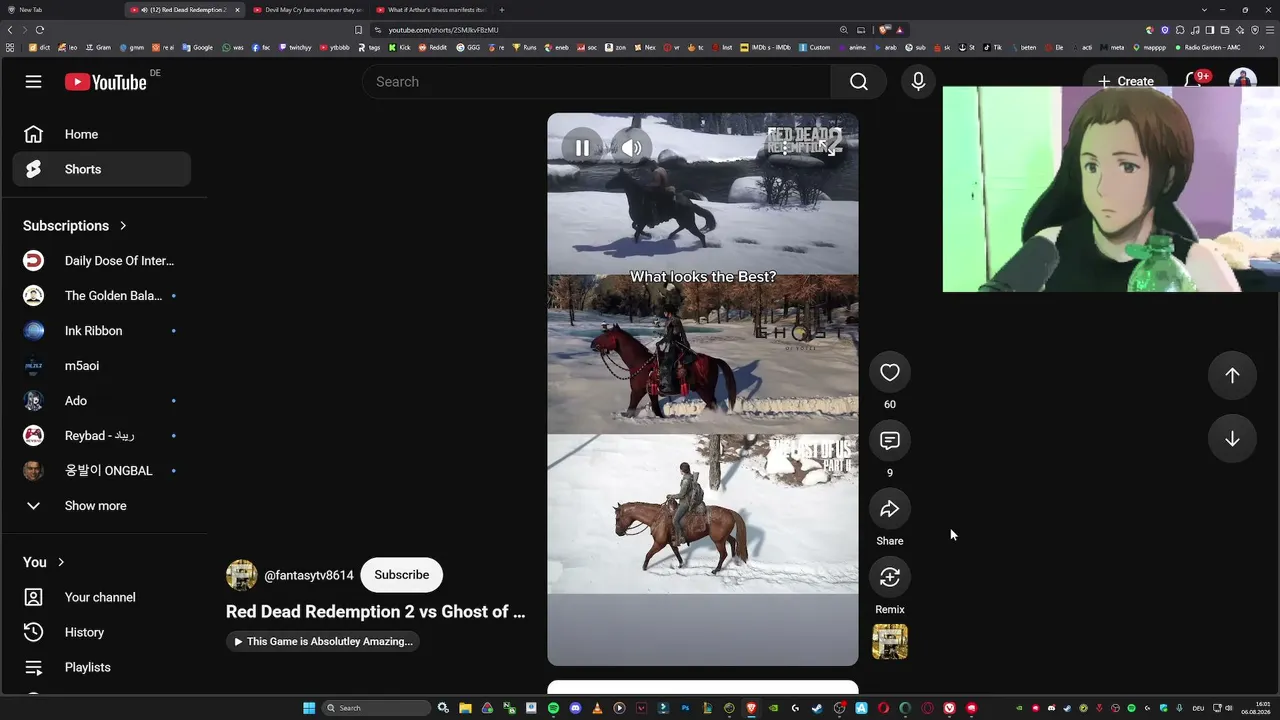
Task: Reload the page
Action: tap(40, 30)
